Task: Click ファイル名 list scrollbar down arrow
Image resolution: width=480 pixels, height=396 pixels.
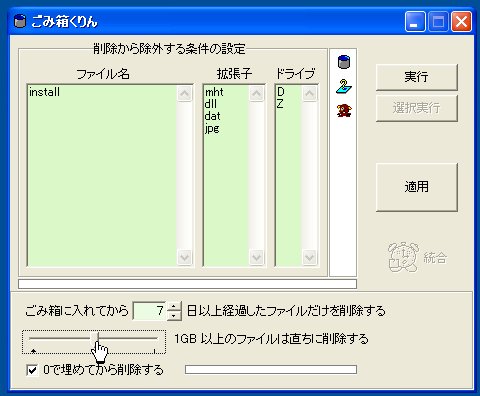Action: [184, 257]
